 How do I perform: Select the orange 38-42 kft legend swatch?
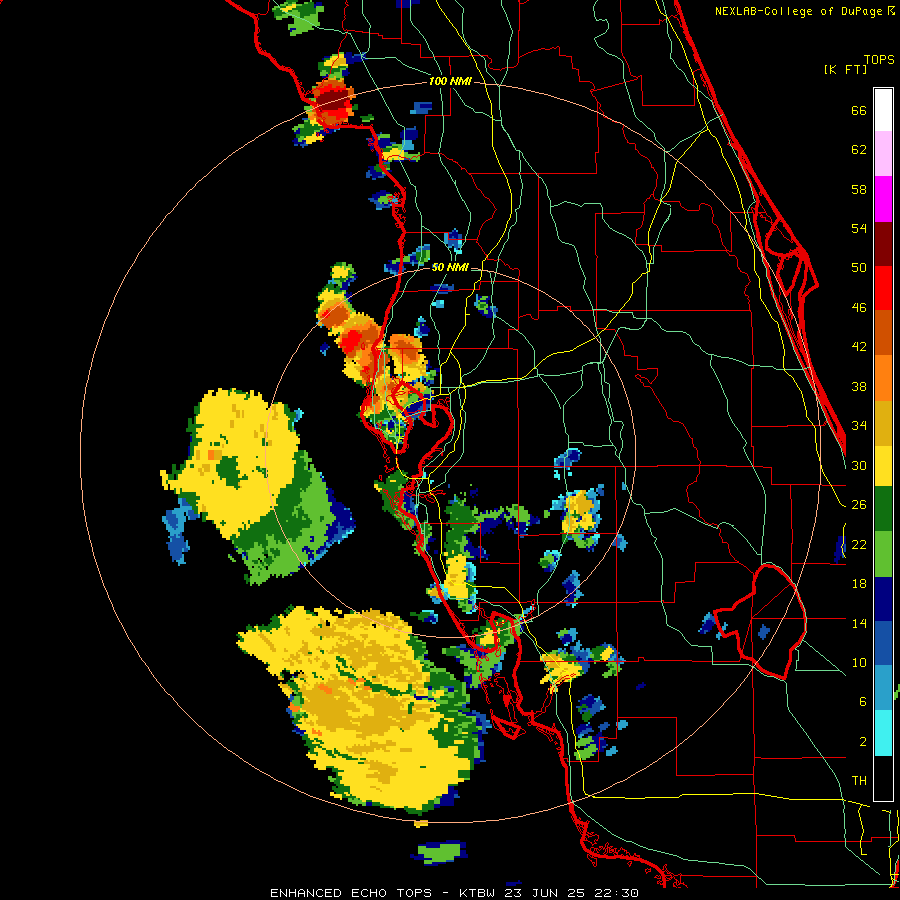(883, 378)
